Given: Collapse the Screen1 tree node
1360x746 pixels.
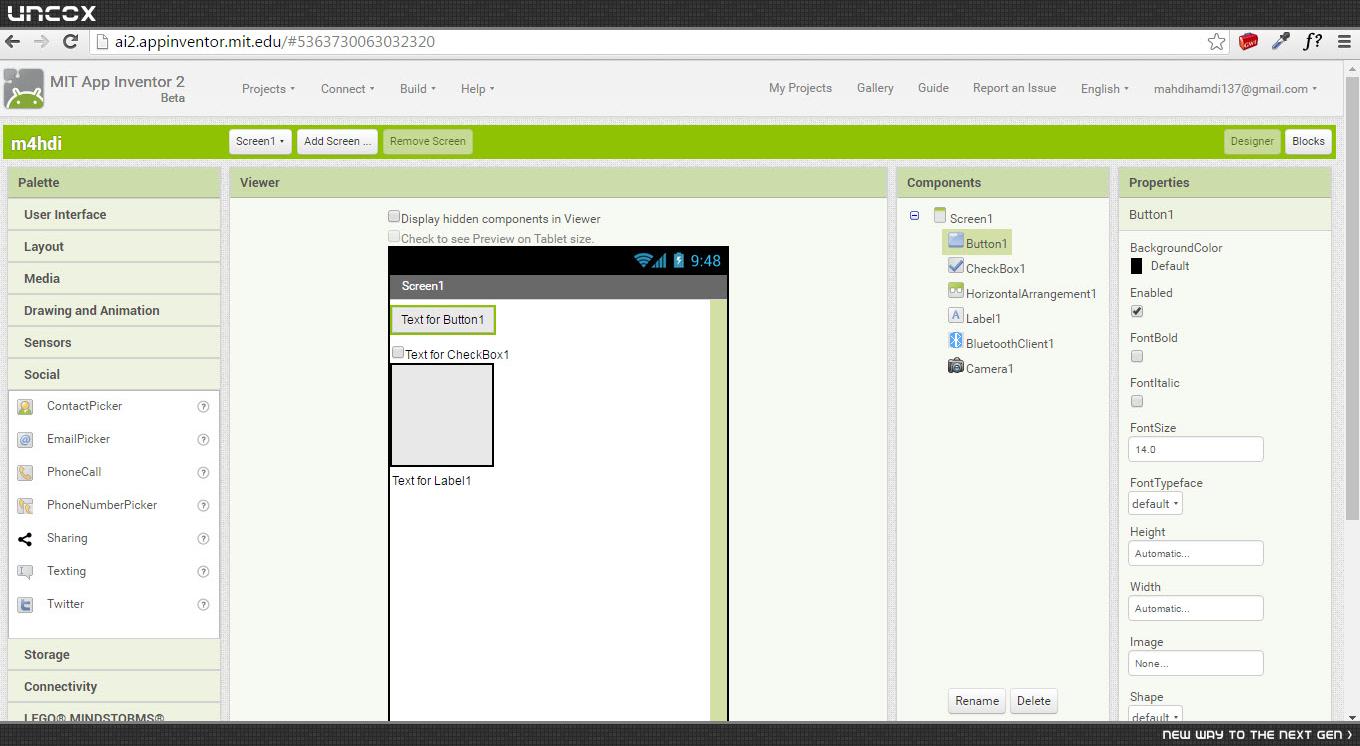Looking at the screenshot, I should 914,216.
